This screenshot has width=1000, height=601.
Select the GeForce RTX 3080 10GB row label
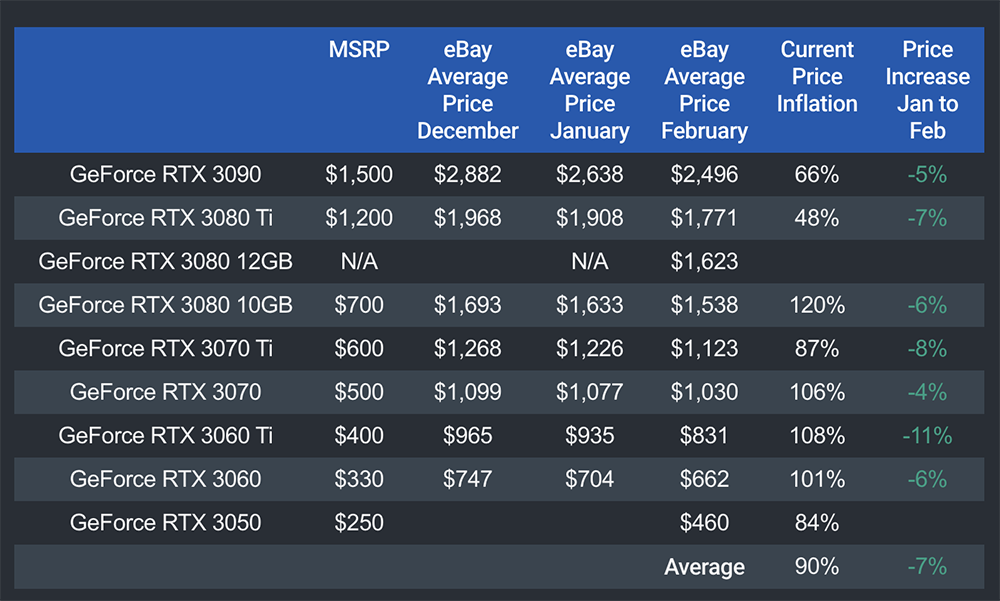point(165,305)
